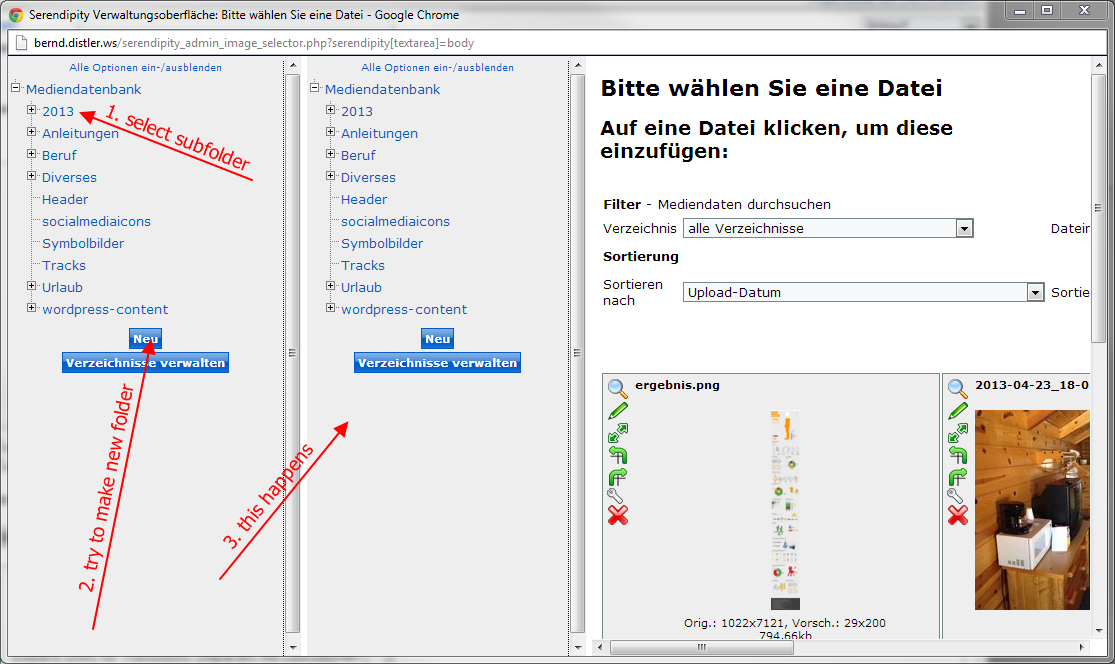Open the Sortieren nach Upload-Datum dropdown
The image size is (1115, 664).
pyautogui.click(x=1035, y=293)
